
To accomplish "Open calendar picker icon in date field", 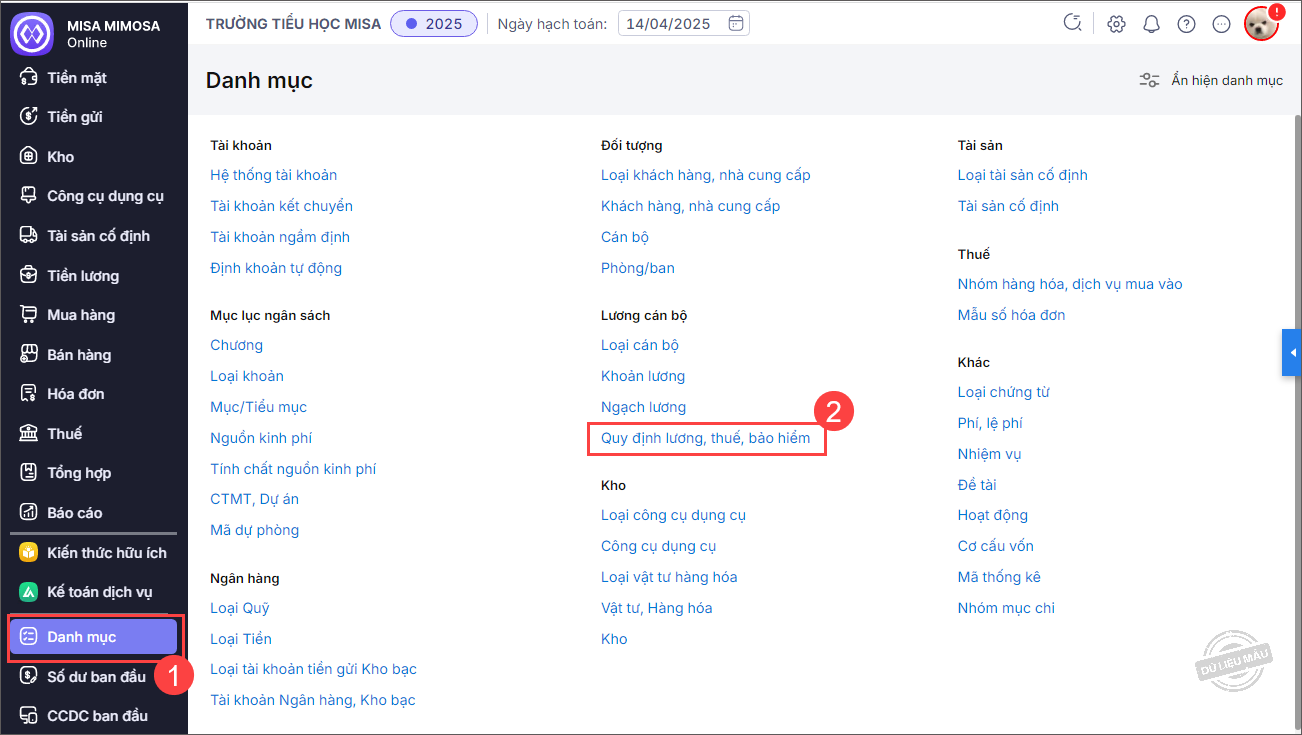I will click(735, 24).
